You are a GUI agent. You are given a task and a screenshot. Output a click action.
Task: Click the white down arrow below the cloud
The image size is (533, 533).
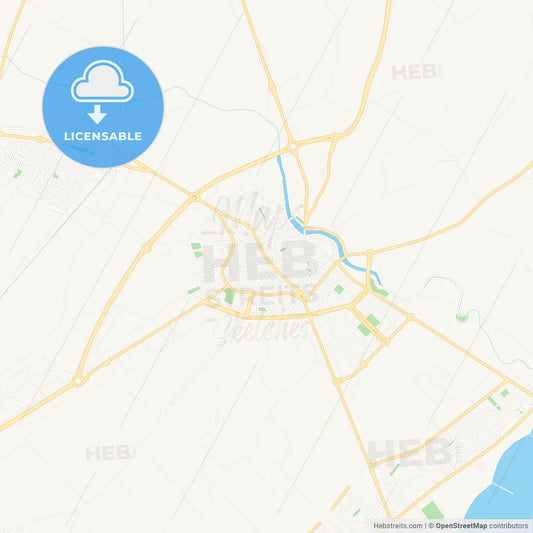click(97, 115)
